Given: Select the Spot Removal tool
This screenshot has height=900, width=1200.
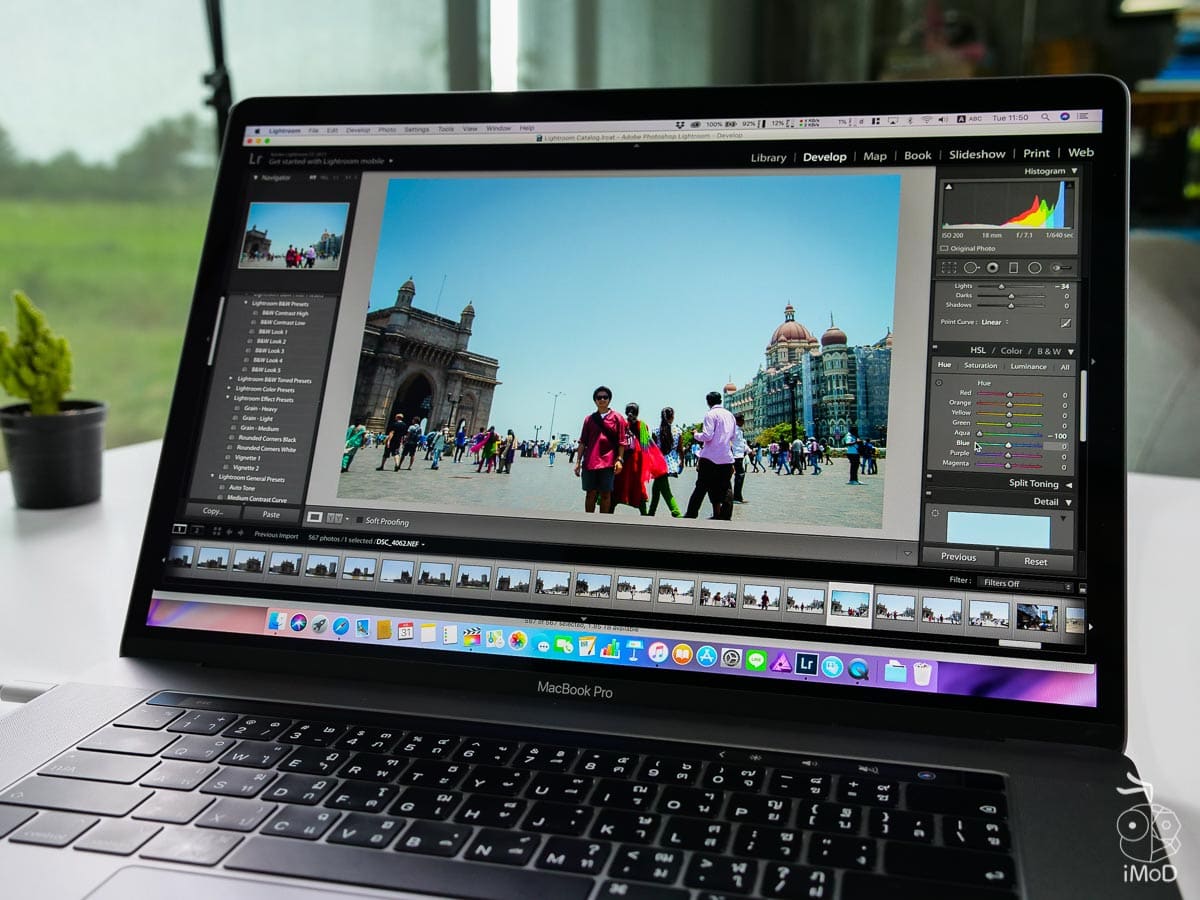Looking at the screenshot, I should click(970, 267).
